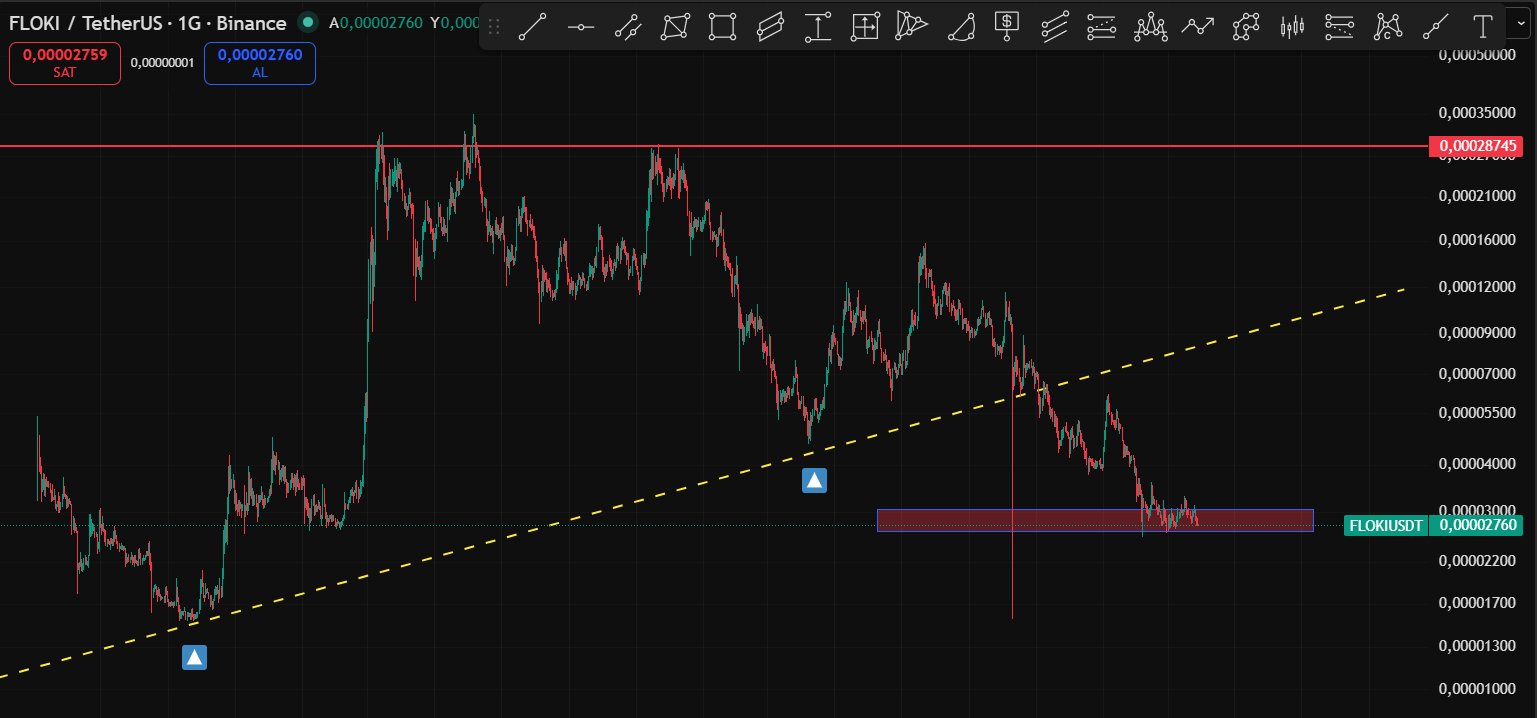The height and width of the screenshot is (718, 1537).
Task: Expand the drawing toolbar chevron dropdown
Action: [x=1523, y=25]
